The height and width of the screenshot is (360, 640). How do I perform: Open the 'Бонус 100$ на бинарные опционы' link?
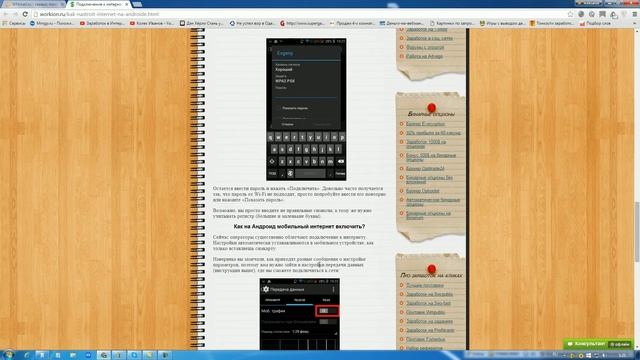click(431, 157)
